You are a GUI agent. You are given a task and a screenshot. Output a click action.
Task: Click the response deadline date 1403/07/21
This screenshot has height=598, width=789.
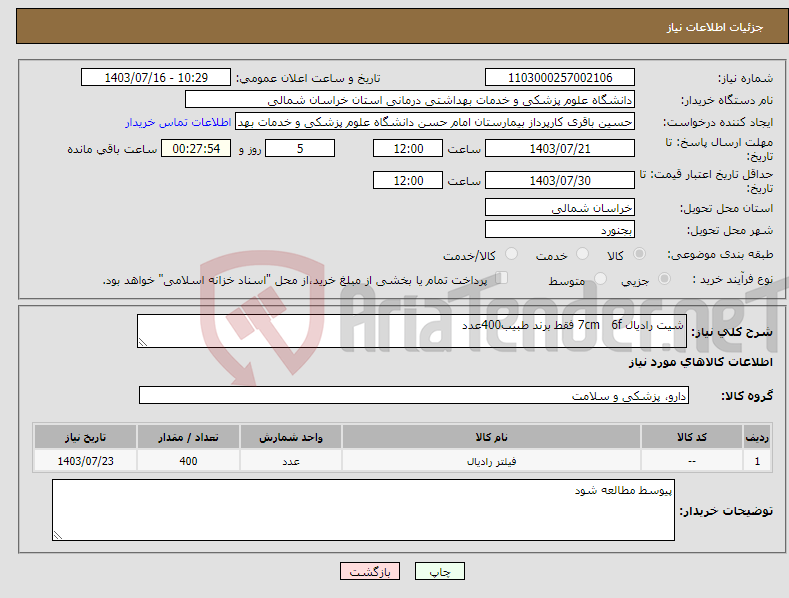560,148
